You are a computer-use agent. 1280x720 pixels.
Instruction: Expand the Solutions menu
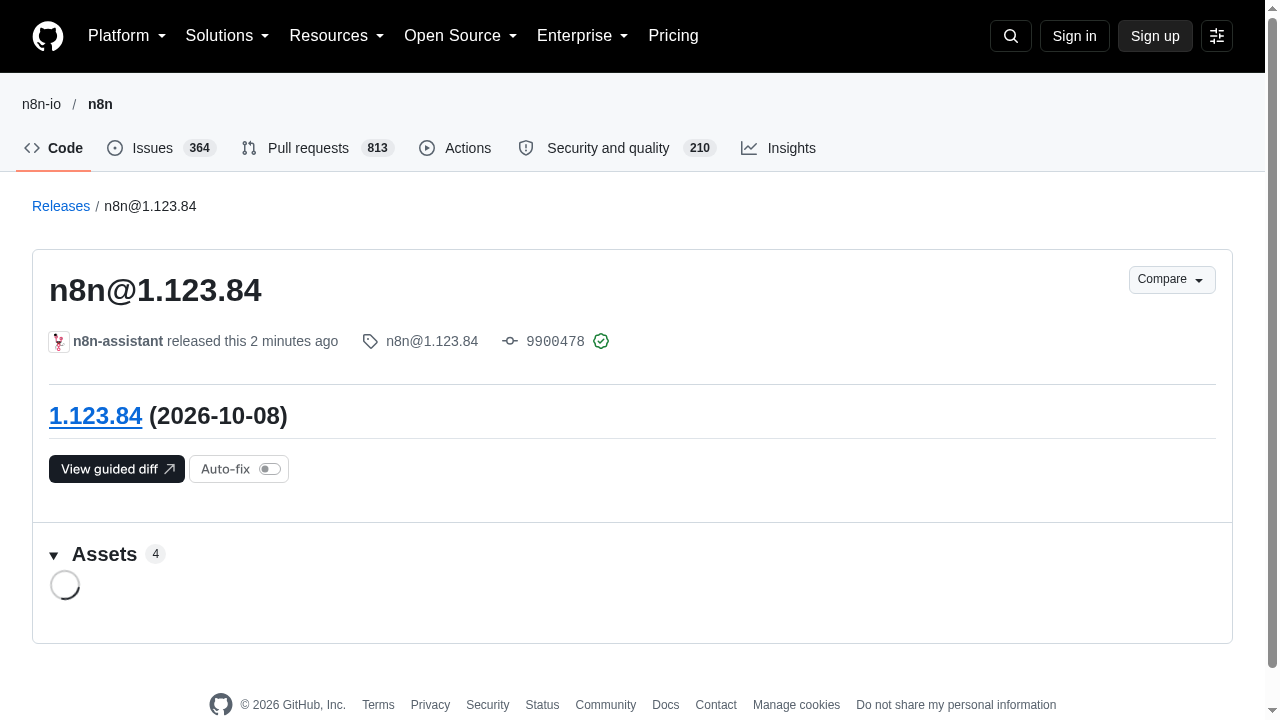pos(228,36)
